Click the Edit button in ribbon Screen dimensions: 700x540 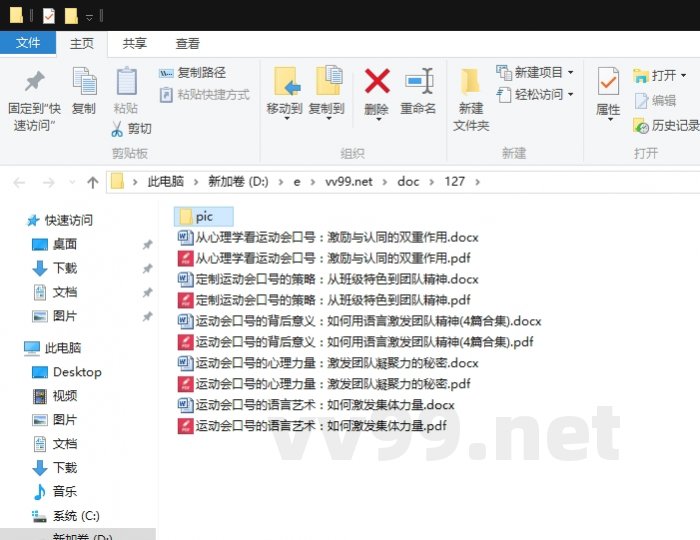click(655, 101)
